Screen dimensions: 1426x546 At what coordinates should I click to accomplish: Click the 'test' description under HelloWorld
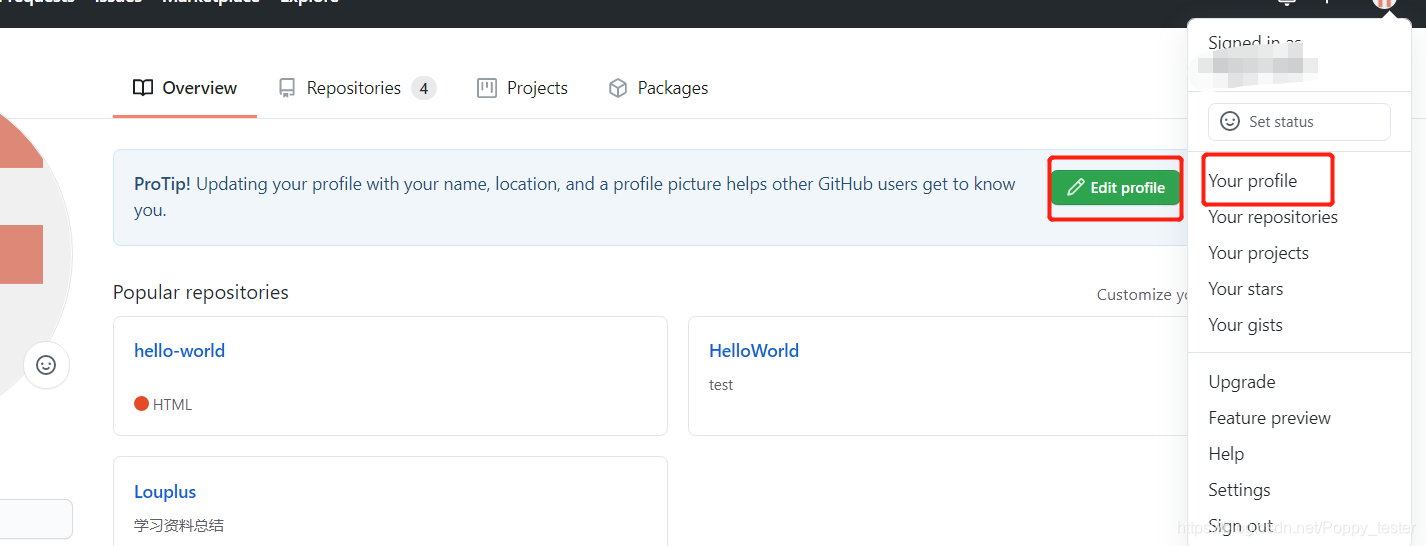pos(721,385)
